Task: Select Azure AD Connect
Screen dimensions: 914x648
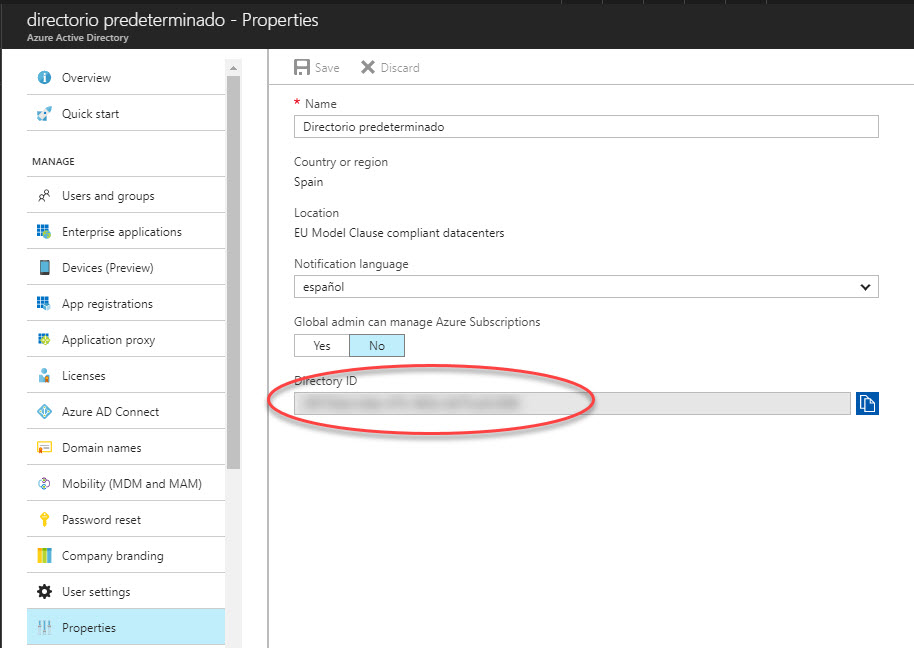Action: (126, 411)
